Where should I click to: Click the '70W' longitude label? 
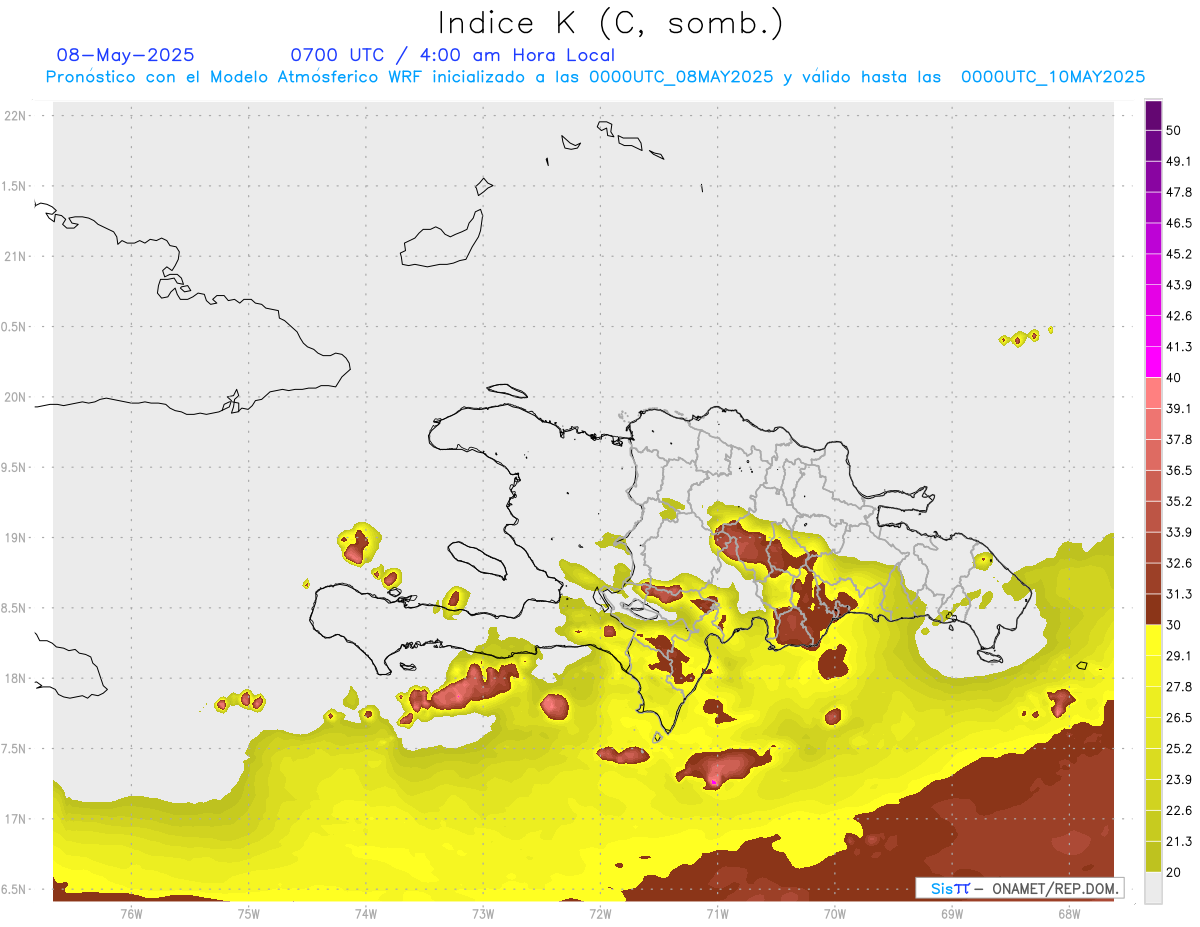coord(835,914)
